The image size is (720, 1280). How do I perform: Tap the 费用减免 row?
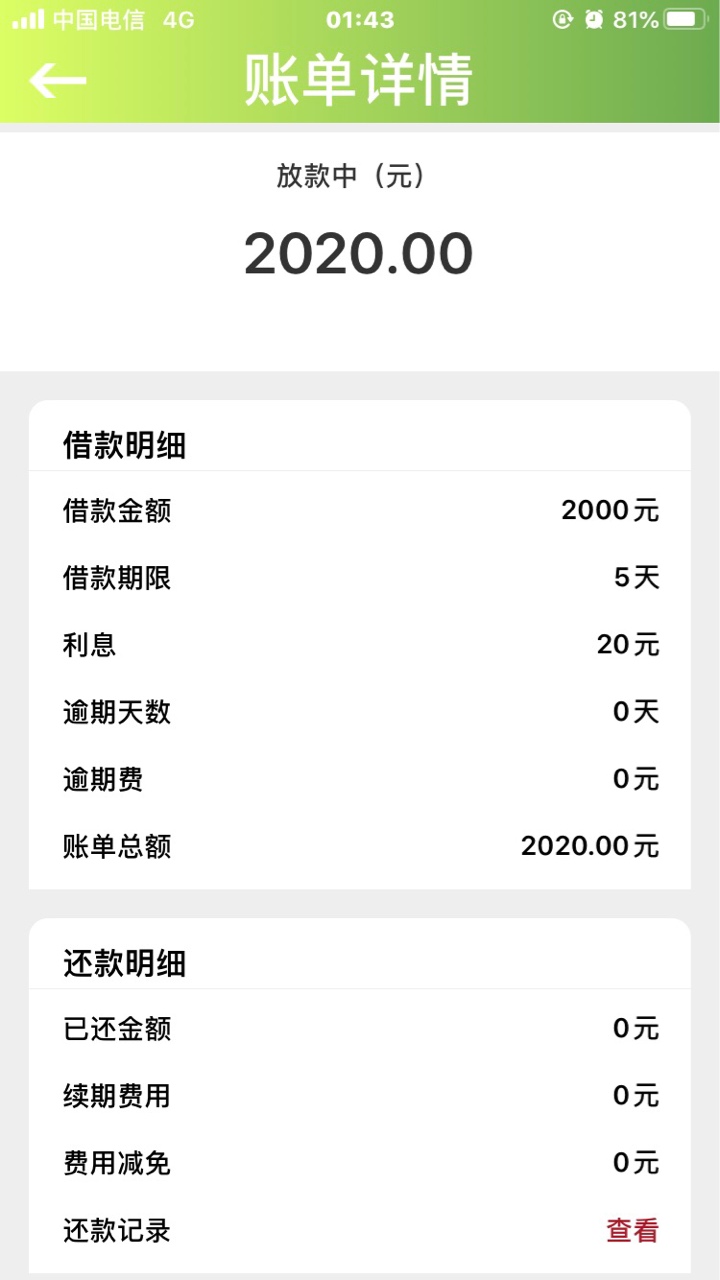tap(360, 1163)
